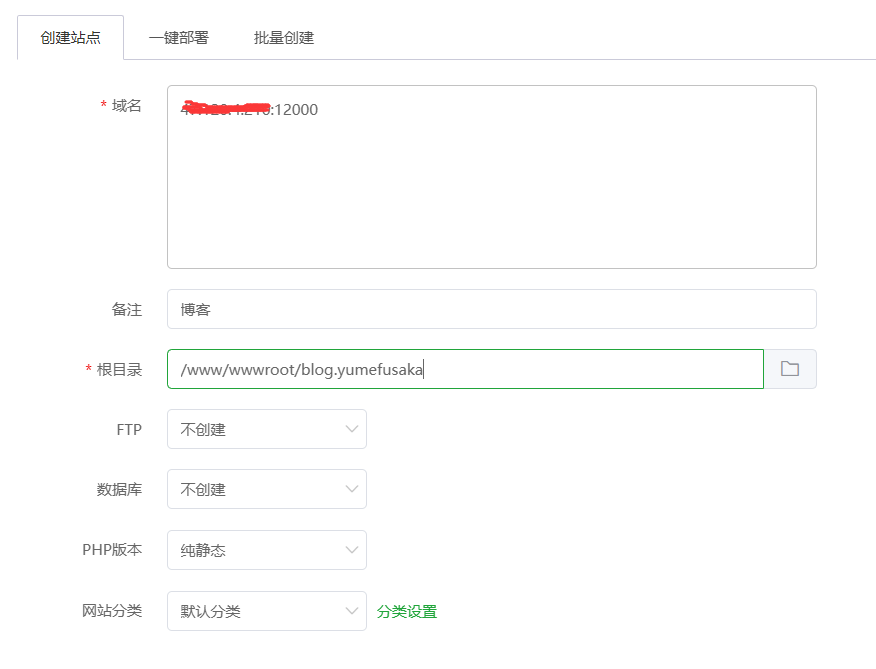Open the 分类设置 link

407,612
